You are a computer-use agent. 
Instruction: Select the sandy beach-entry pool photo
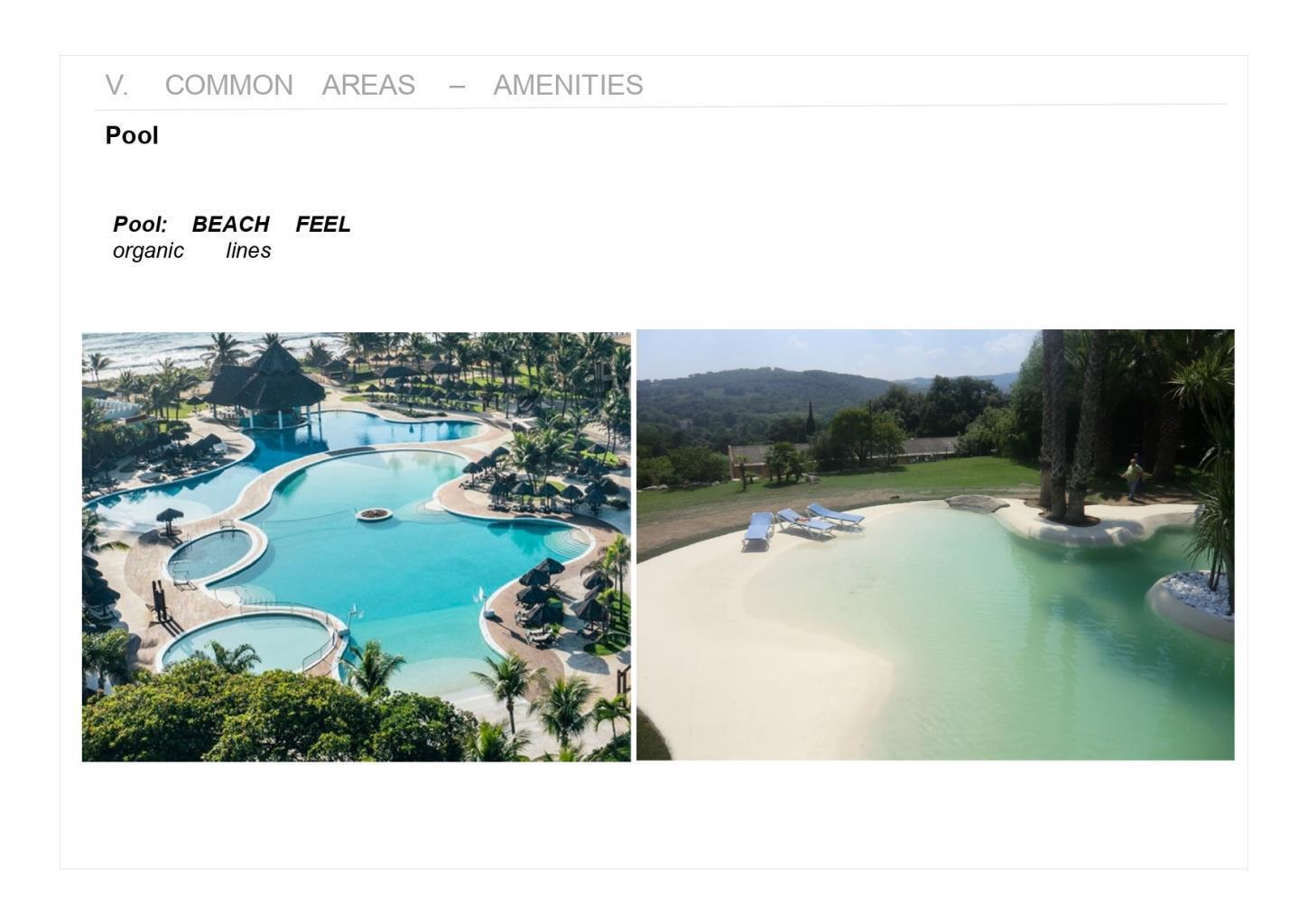tap(935, 545)
